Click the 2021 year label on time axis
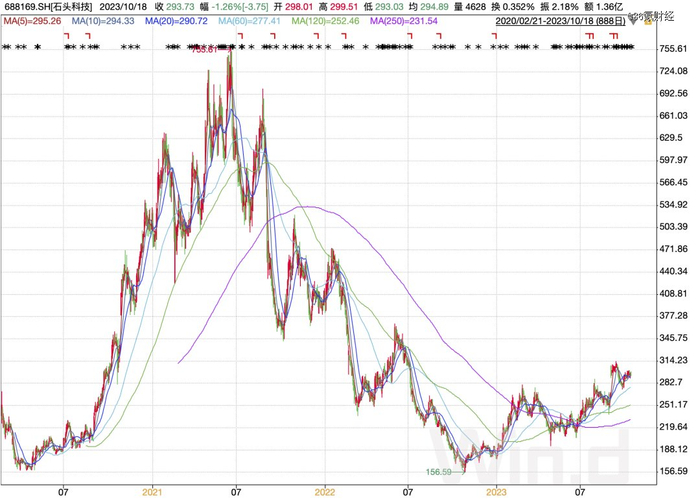Image resolution: width=700 pixels, height=499 pixels. pyautogui.click(x=152, y=492)
